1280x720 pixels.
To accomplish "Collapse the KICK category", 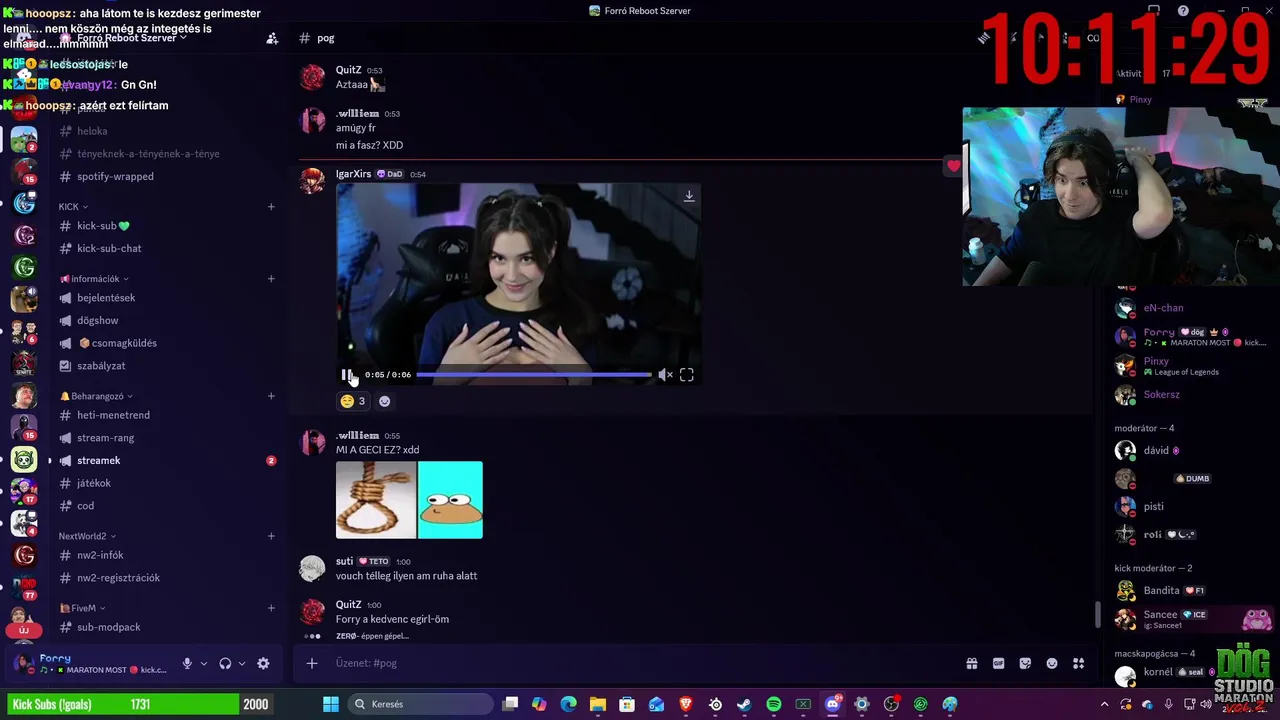I will coord(73,206).
